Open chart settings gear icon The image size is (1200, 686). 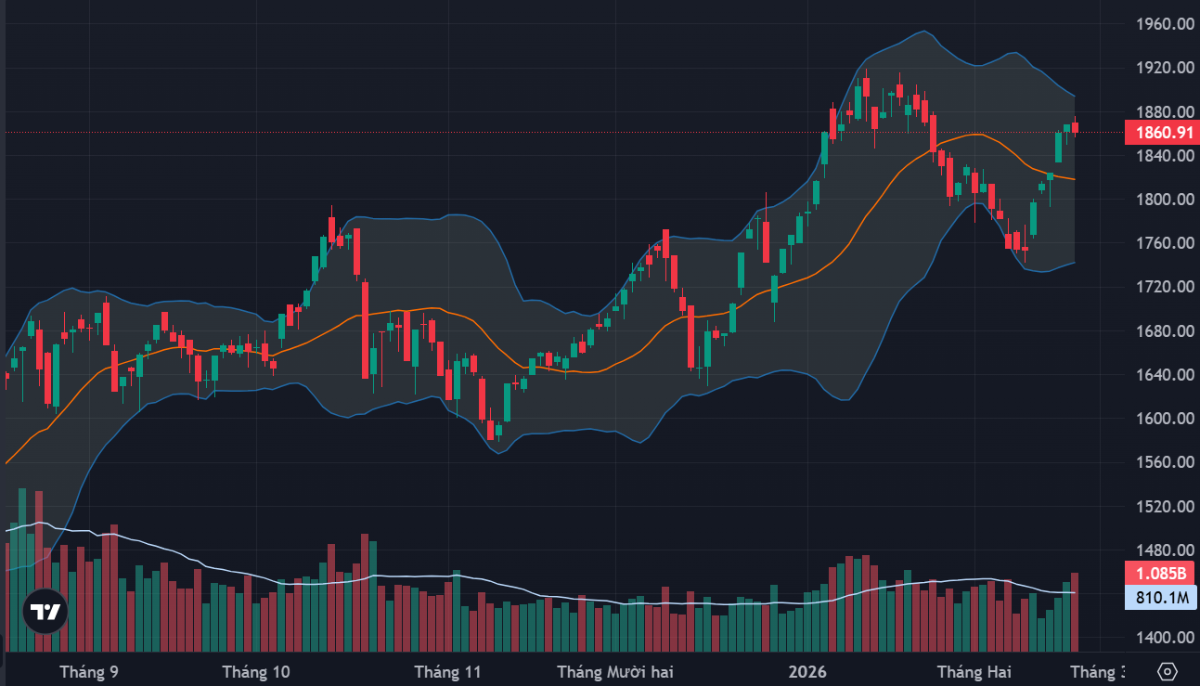tap(1168, 671)
